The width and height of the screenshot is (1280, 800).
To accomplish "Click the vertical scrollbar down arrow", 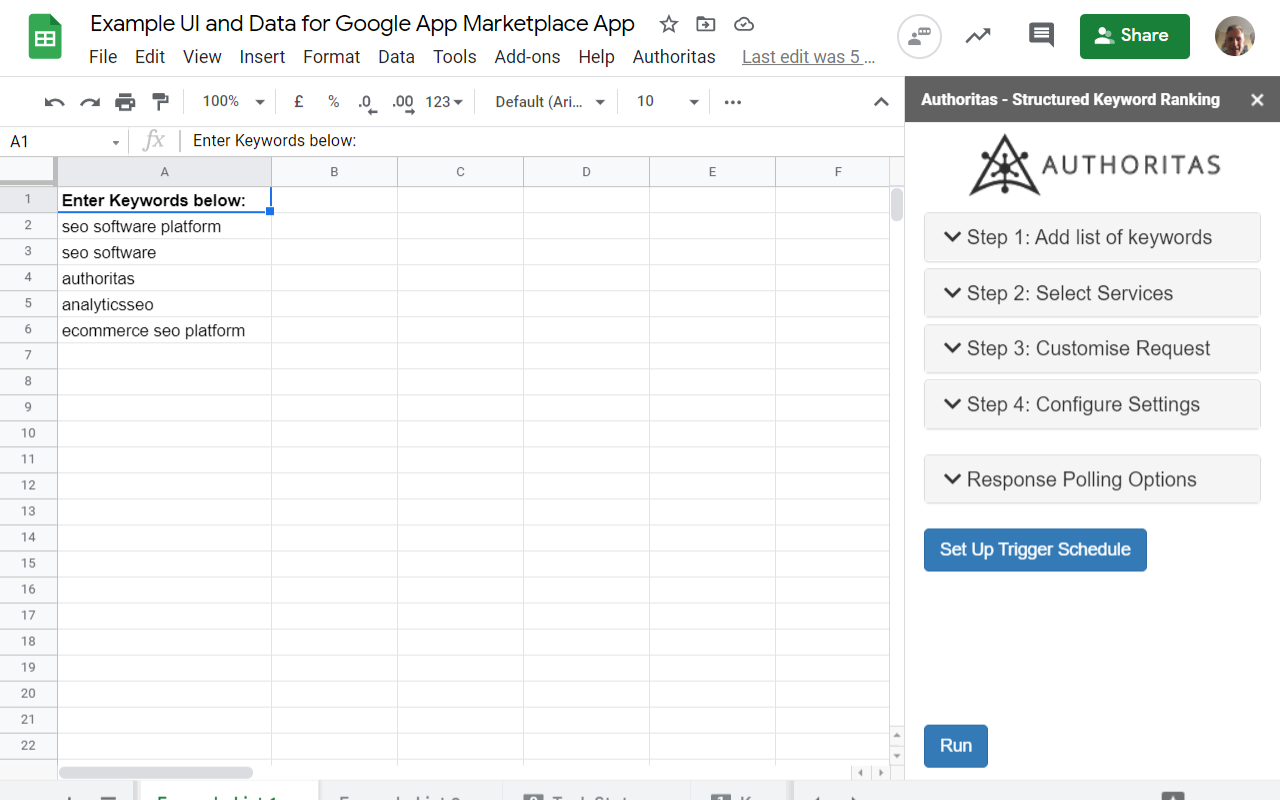I will coord(897,756).
